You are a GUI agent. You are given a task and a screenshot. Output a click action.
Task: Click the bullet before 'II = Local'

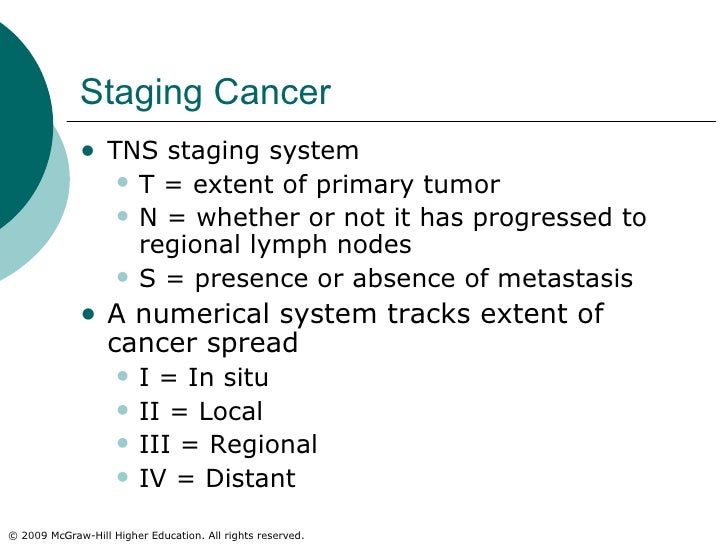123,411
